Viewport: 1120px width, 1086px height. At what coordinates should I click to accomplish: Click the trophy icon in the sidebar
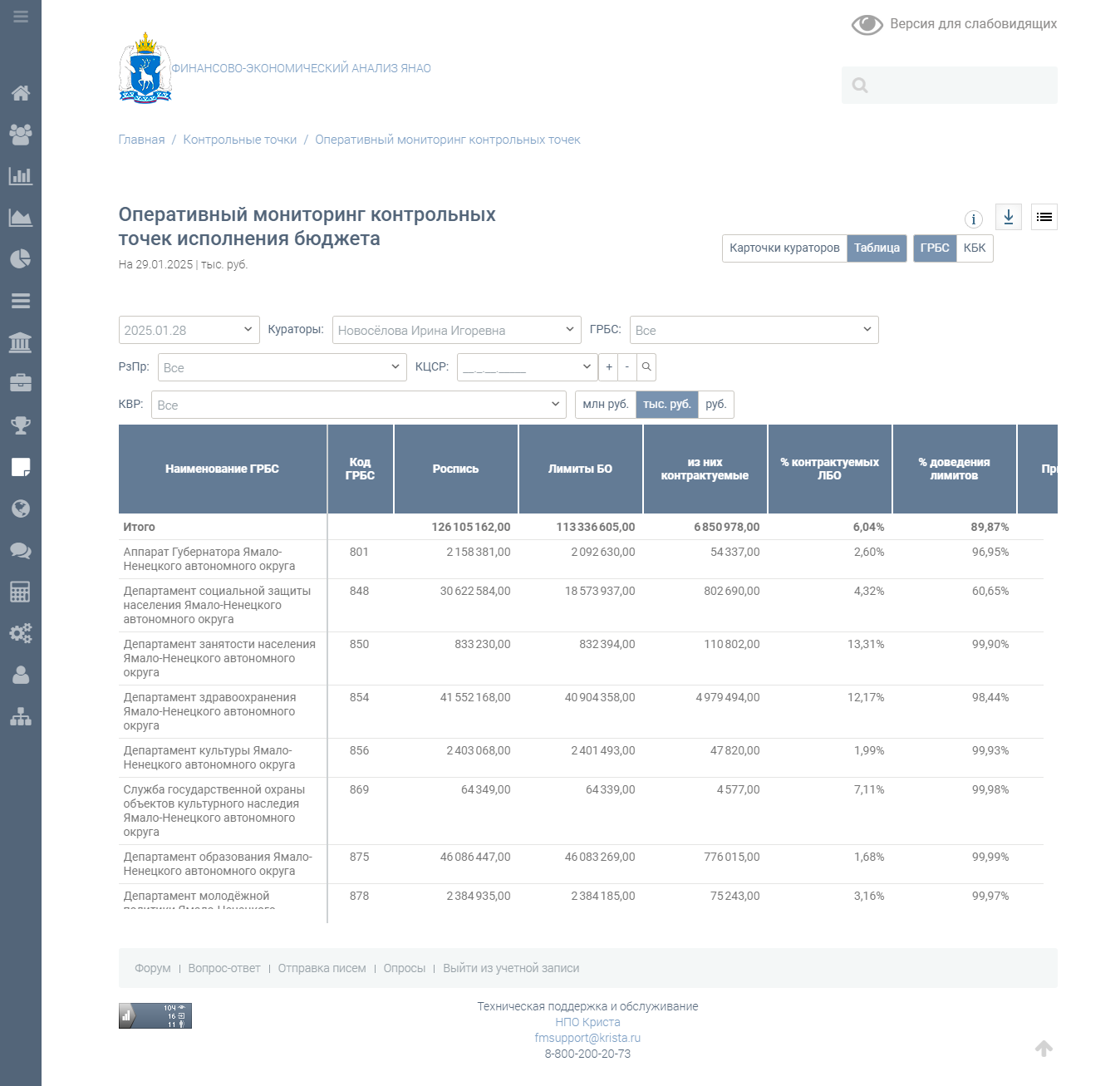21,425
